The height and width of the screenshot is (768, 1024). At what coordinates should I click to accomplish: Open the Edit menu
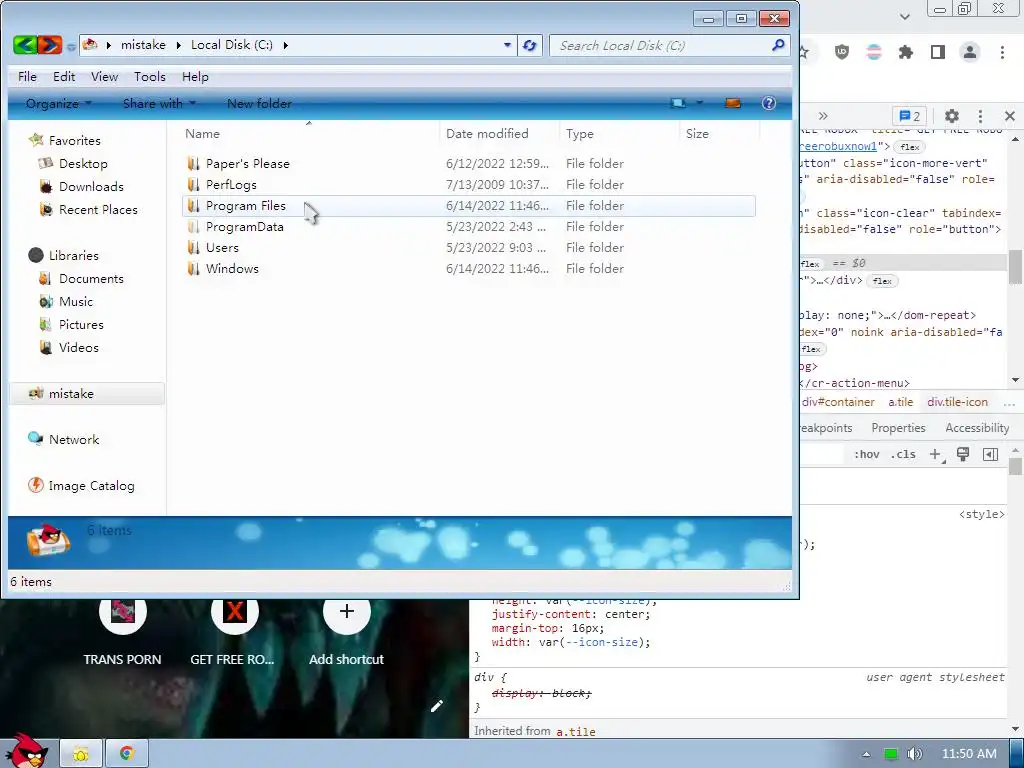coord(64,76)
